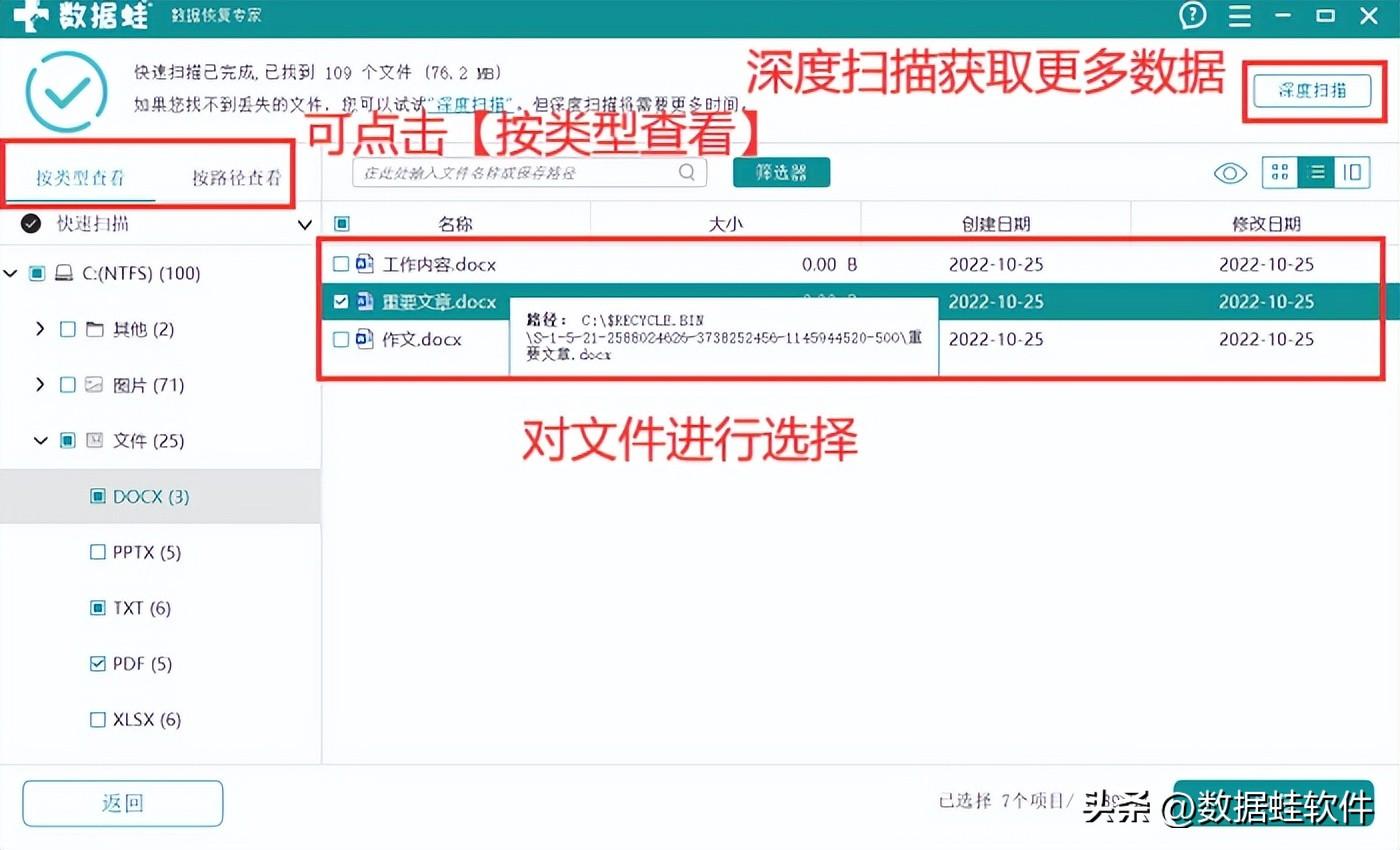Viewport: 1400px width, 850px height.
Task: Switch to grid thumbnail view
Action: [1279, 173]
